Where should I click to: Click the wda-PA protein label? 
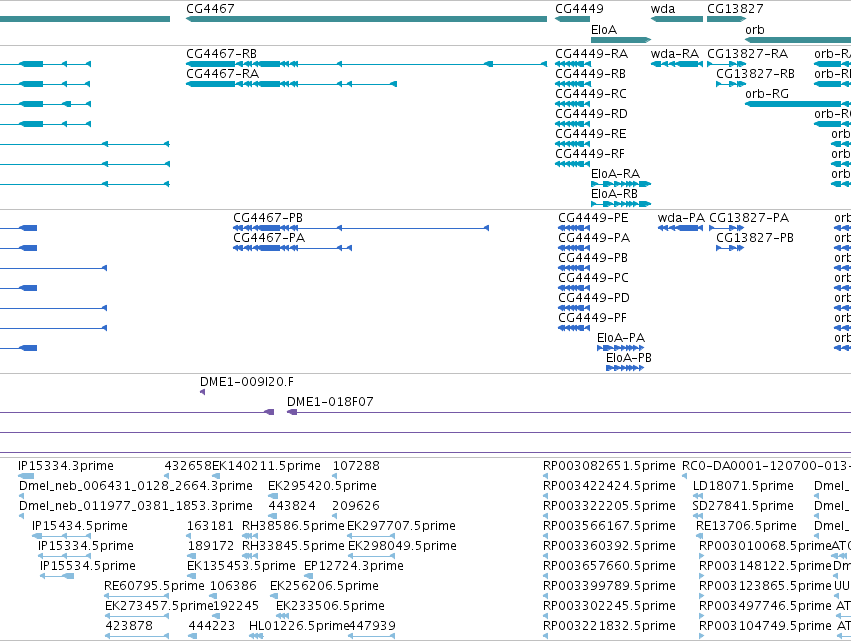(x=681, y=218)
